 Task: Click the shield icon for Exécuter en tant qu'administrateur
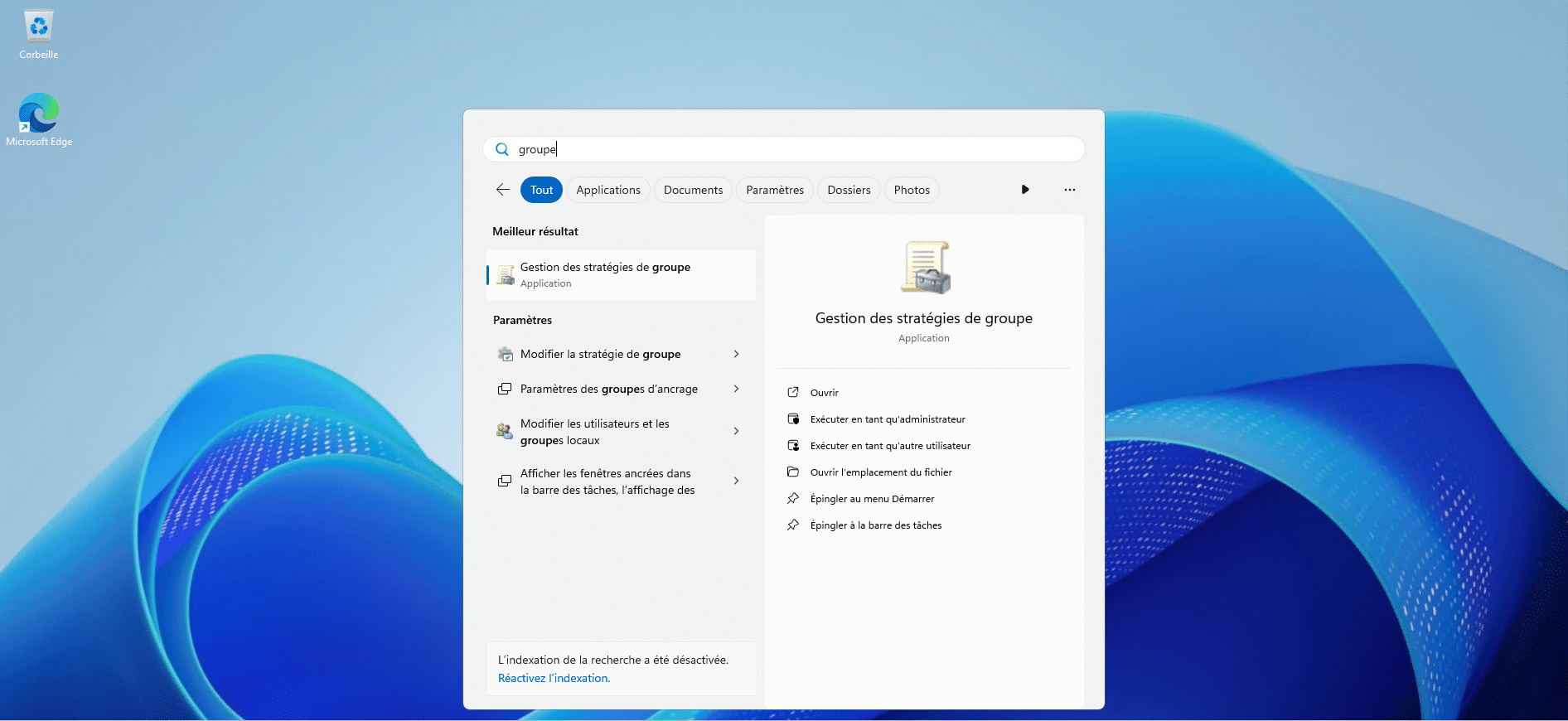tap(793, 419)
